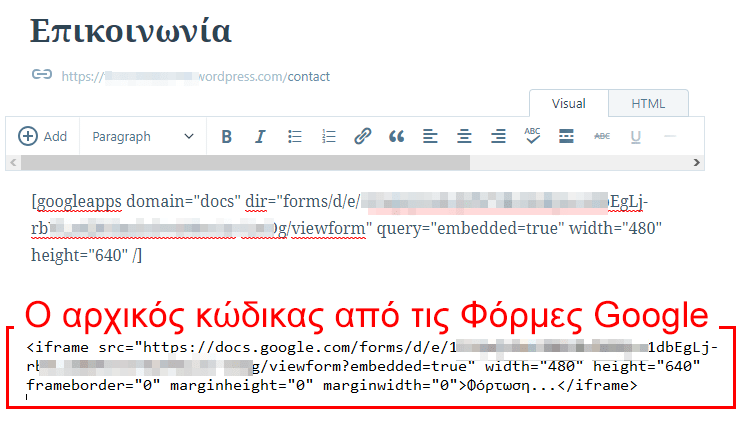Viewport: 750px width, 432px height.
Task: Toggle italic formatting
Action: pyautogui.click(x=260, y=137)
